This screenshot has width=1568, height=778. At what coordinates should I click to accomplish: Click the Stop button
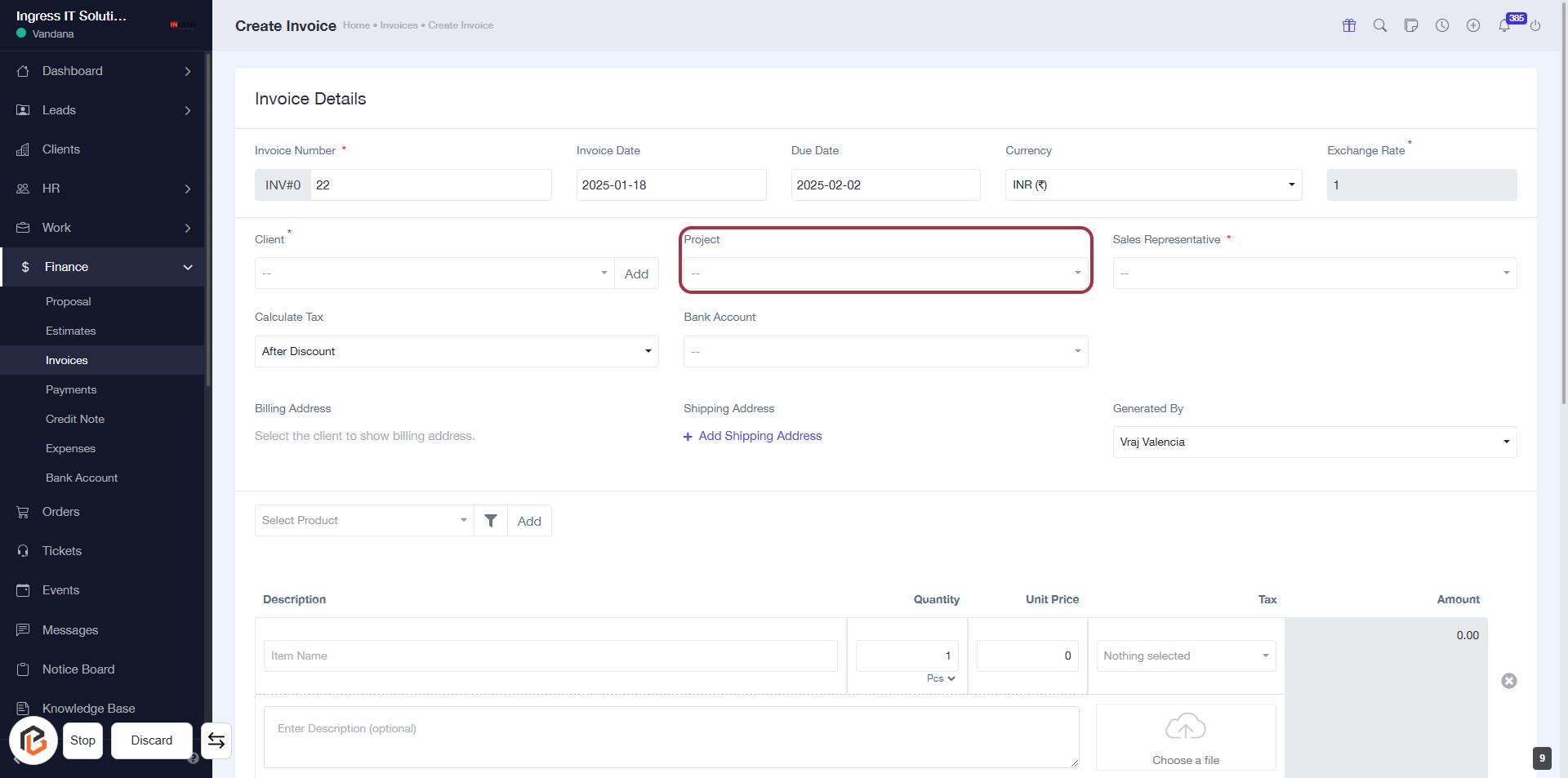82,740
